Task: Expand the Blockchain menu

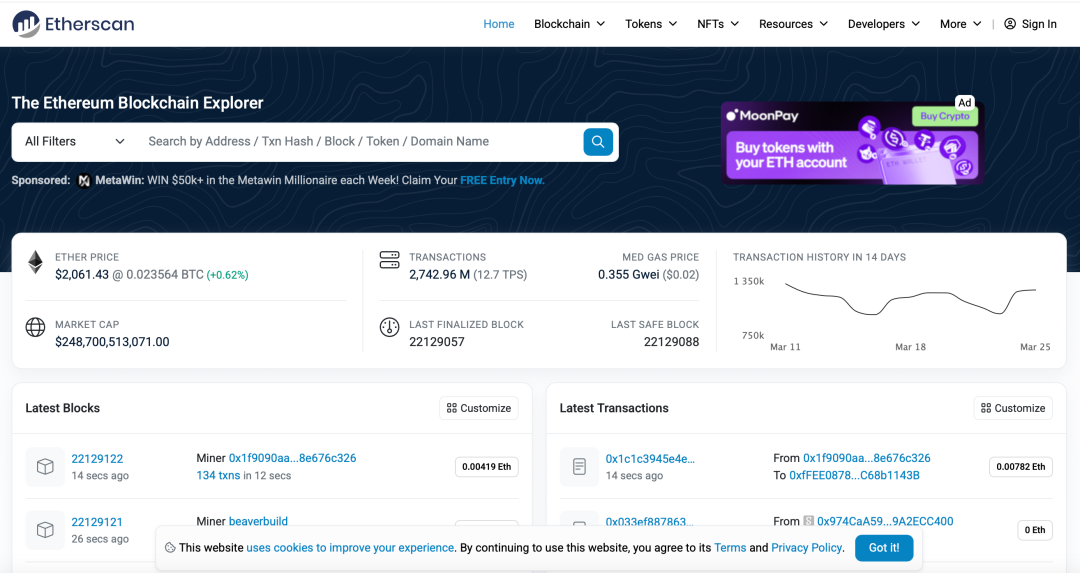Action: pyautogui.click(x=569, y=24)
